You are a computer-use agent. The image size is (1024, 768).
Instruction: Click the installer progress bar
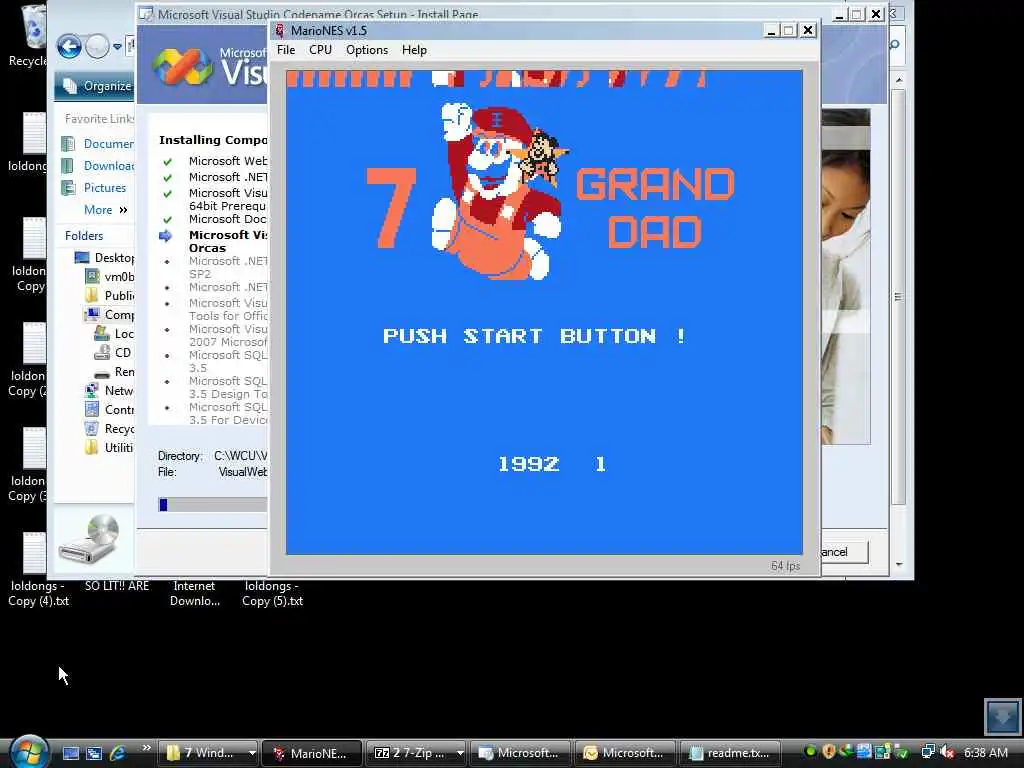pyautogui.click(x=213, y=504)
